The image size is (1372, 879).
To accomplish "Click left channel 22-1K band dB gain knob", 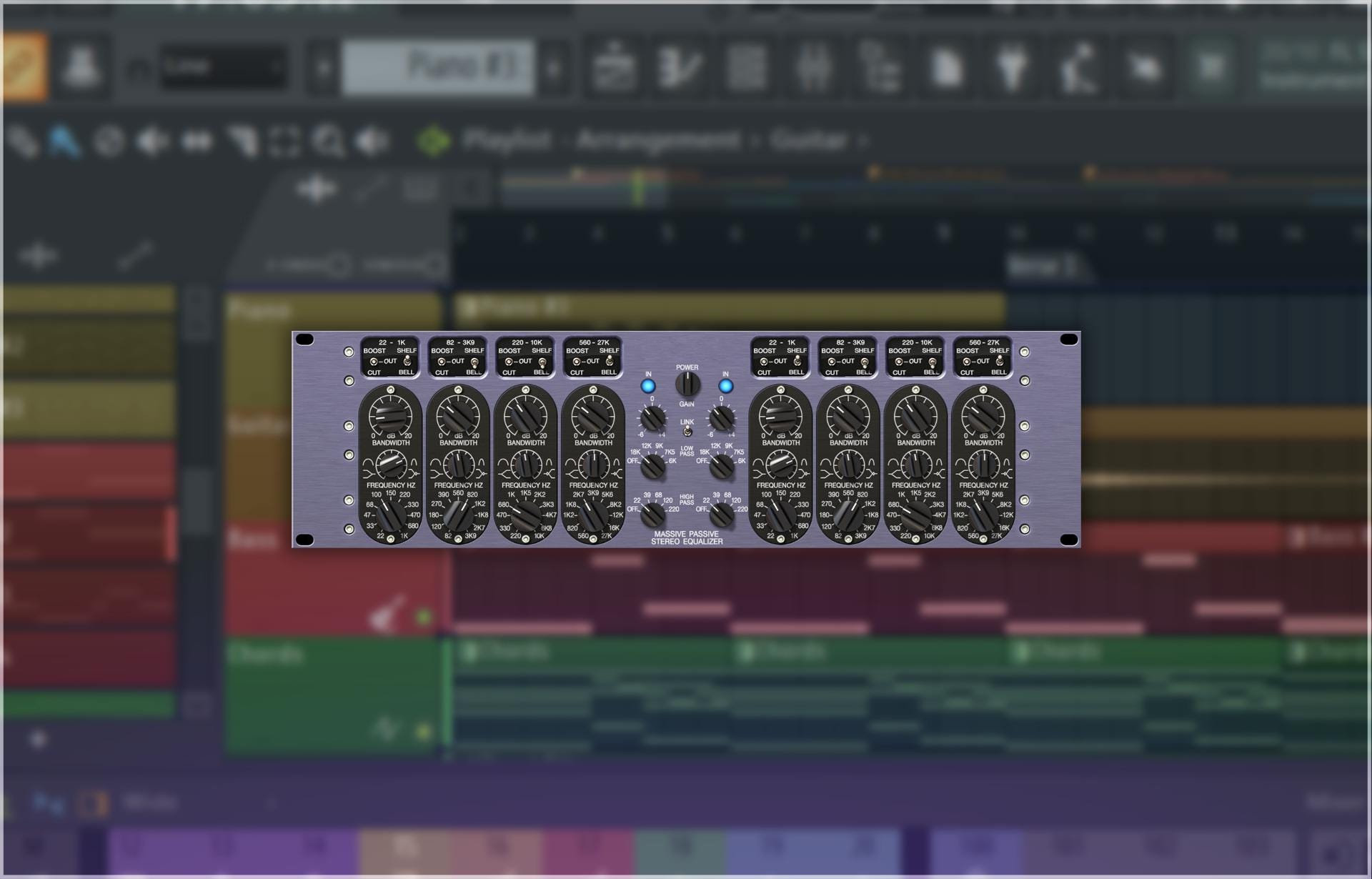I will (x=390, y=416).
